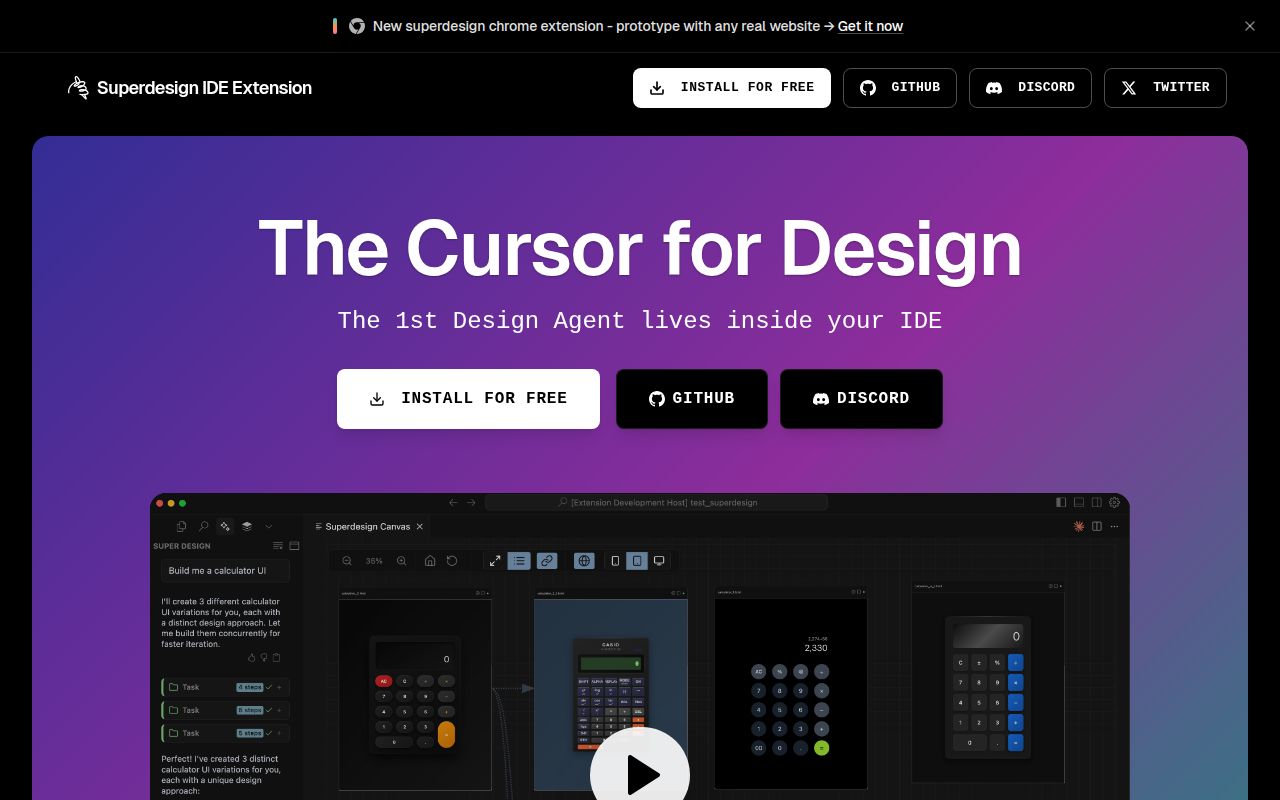Screen dimensions: 1280x800
Task: Click the large hero INSTALL FOR FREE button
Action: (468, 399)
